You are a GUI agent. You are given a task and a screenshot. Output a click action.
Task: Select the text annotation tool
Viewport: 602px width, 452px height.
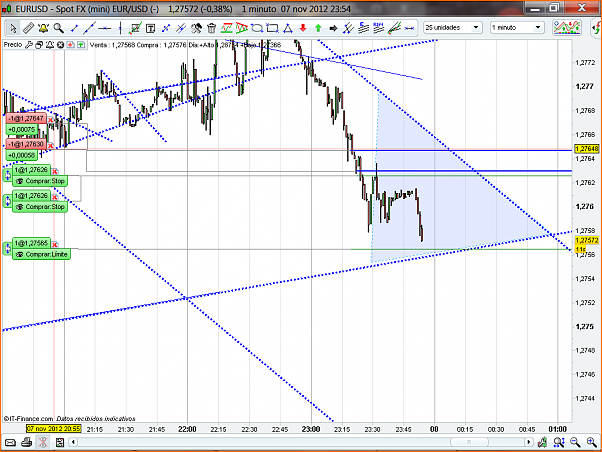pos(150,28)
